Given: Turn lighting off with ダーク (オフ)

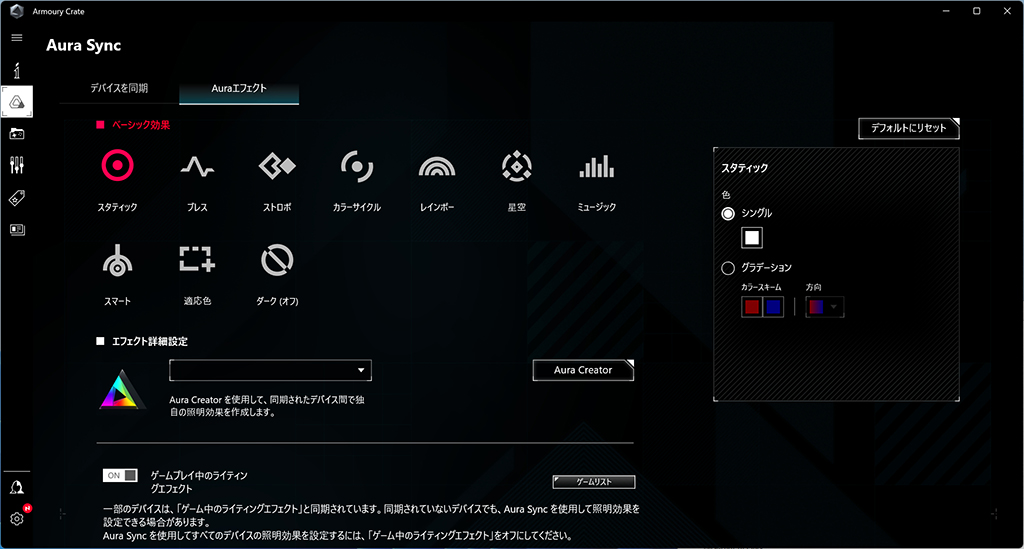Looking at the screenshot, I should [x=277, y=260].
